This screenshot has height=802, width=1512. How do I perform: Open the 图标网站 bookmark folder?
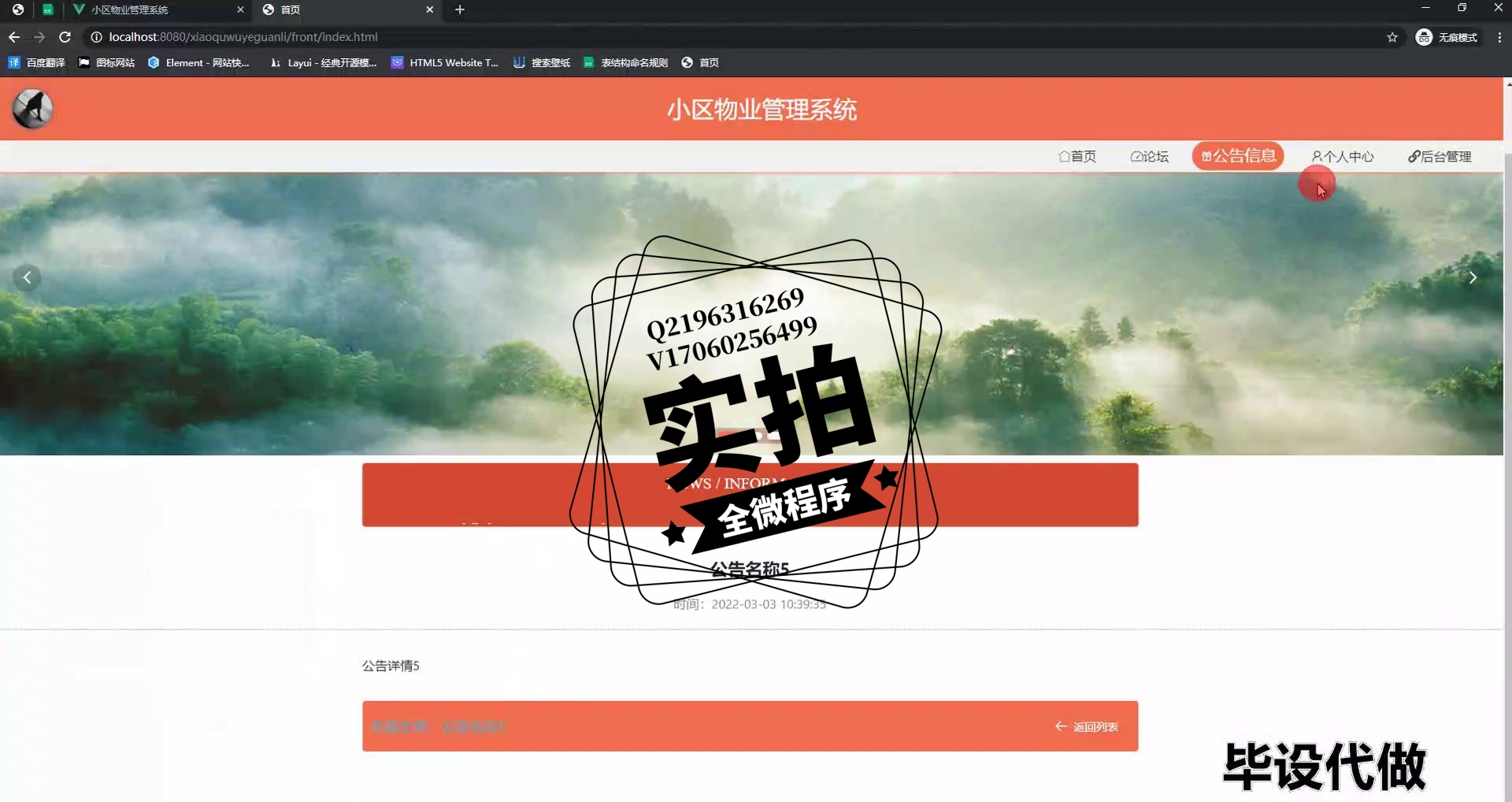point(106,62)
